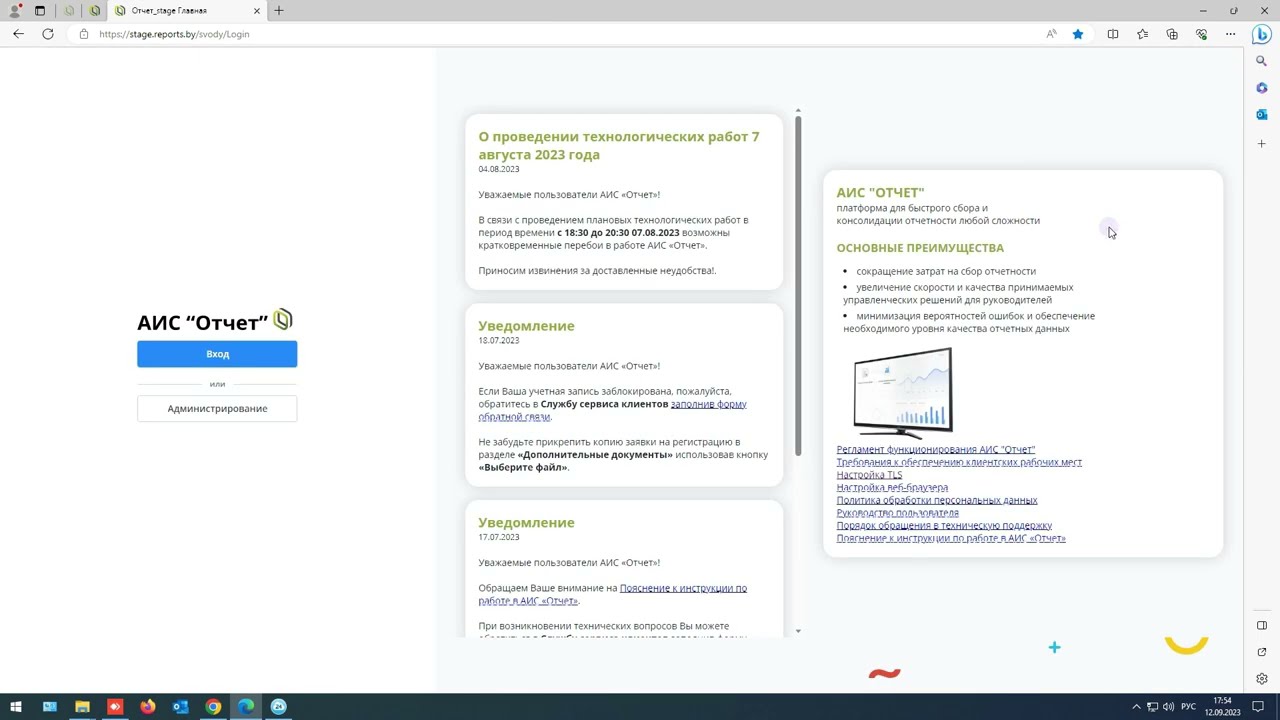Open Регламент функционирования АИС "Отчет" link
This screenshot has width=1280, height=720.
(x=936, y=450)
